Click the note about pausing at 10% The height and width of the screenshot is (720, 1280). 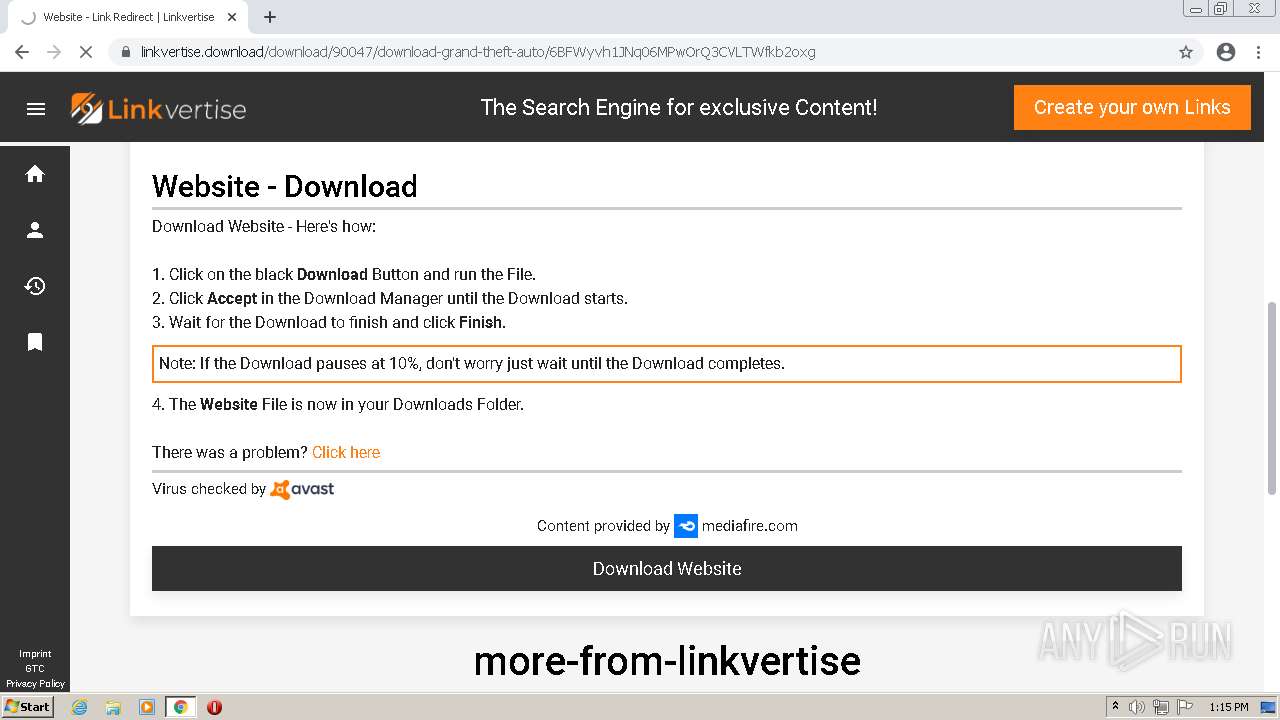click(x=667, y=364)
